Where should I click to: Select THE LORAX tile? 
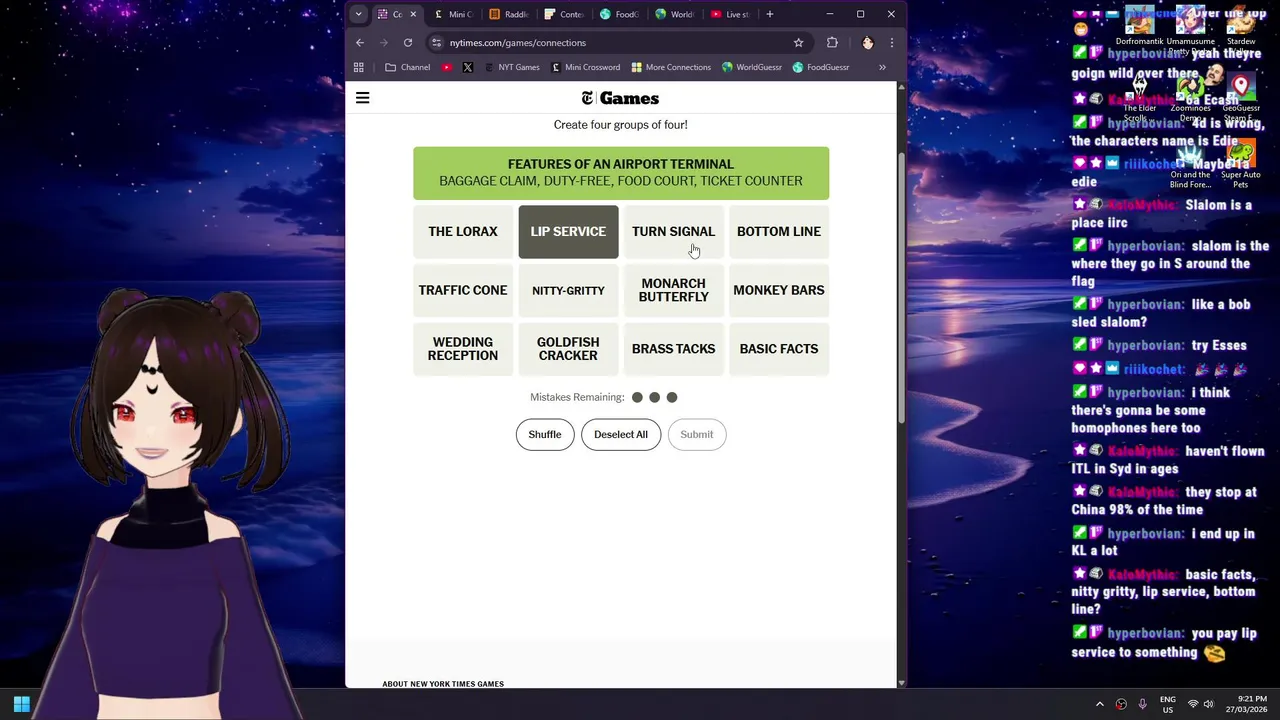463,232
